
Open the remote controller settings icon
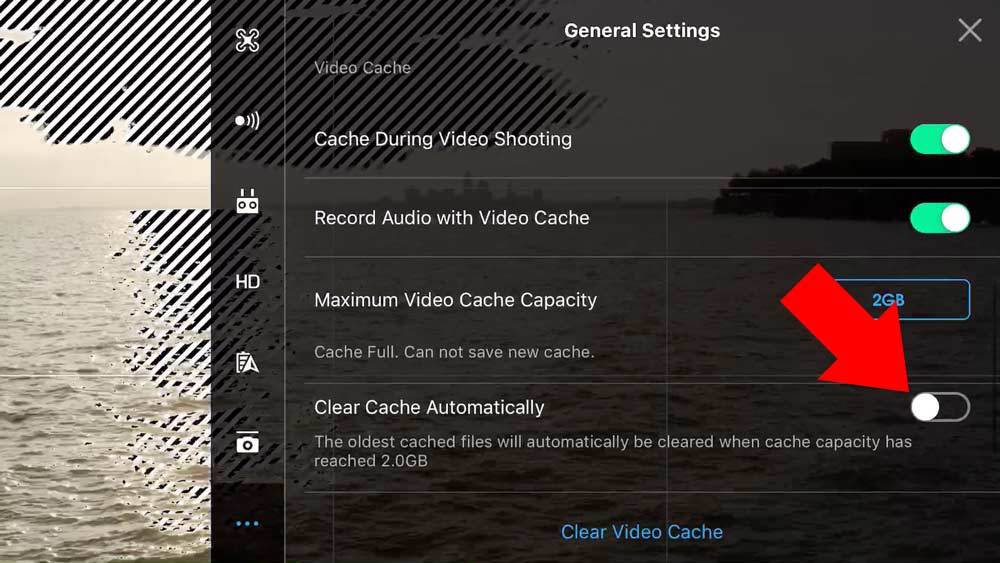coord(247,201)
